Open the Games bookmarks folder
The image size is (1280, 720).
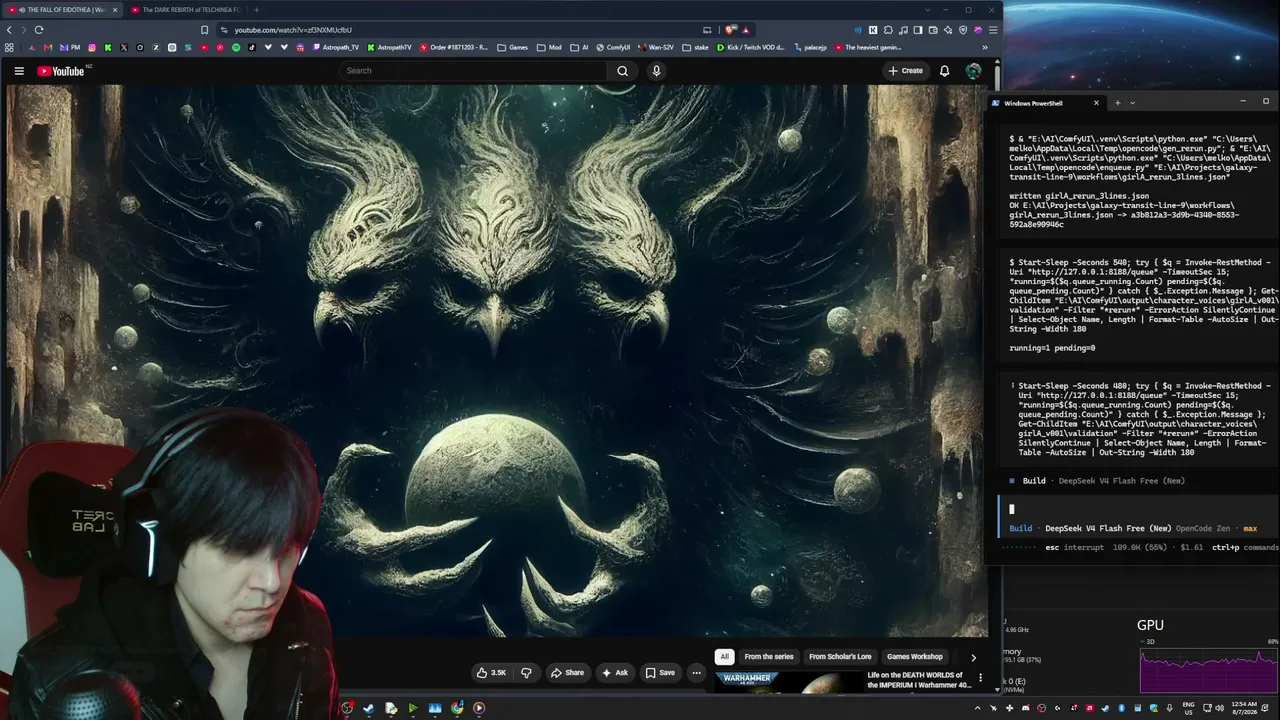click(512, 47)
